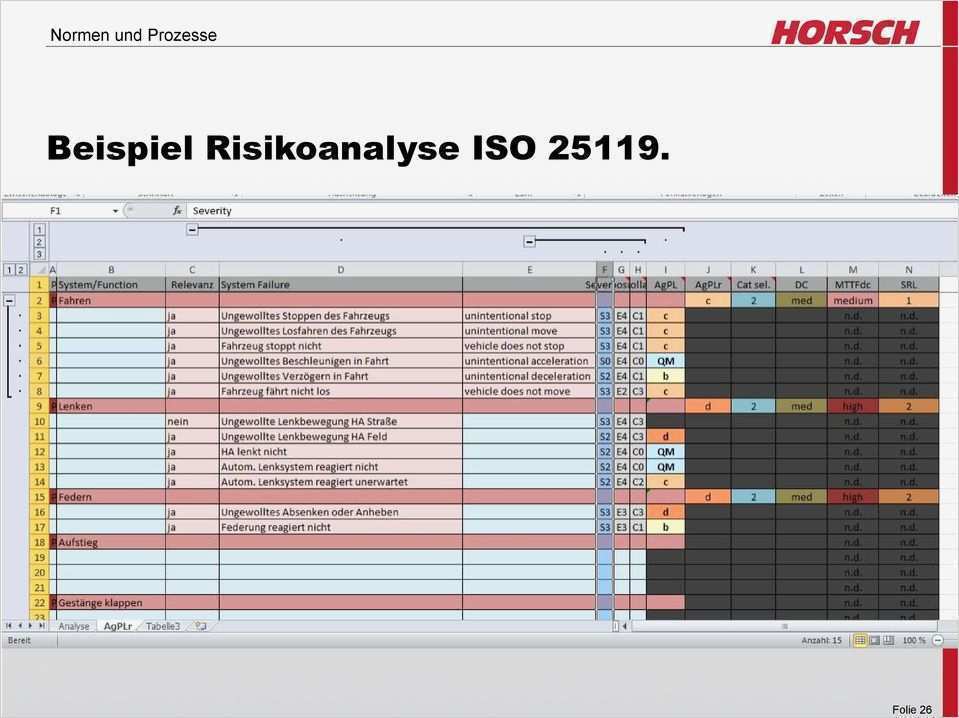This screenshot has width=959, height=718.
Task: Click cell HA lenkt nicht
Action: coord(341,451)
